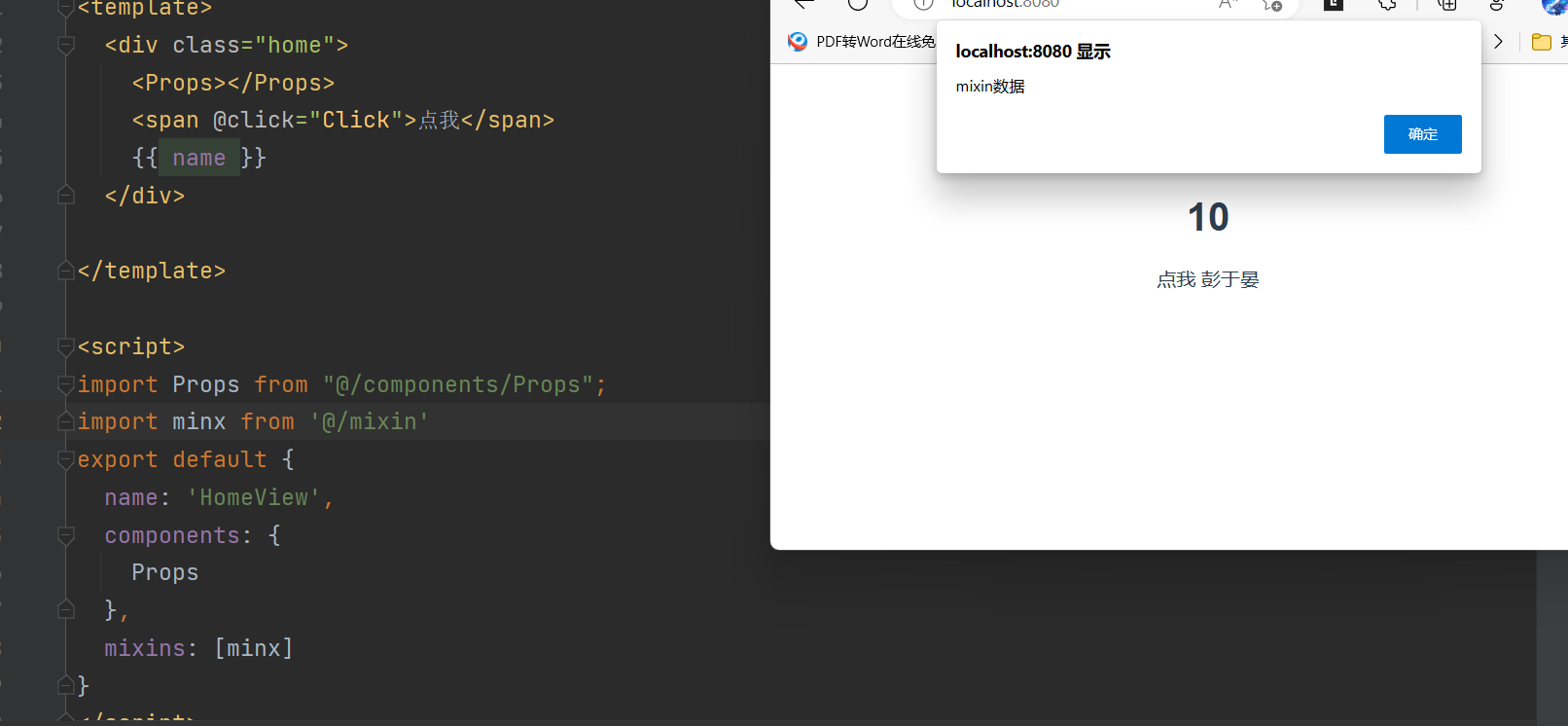The image size is (1568, 726).
Task: Click the "@/components/Props" import path
Action: click(x=458, y=384)
